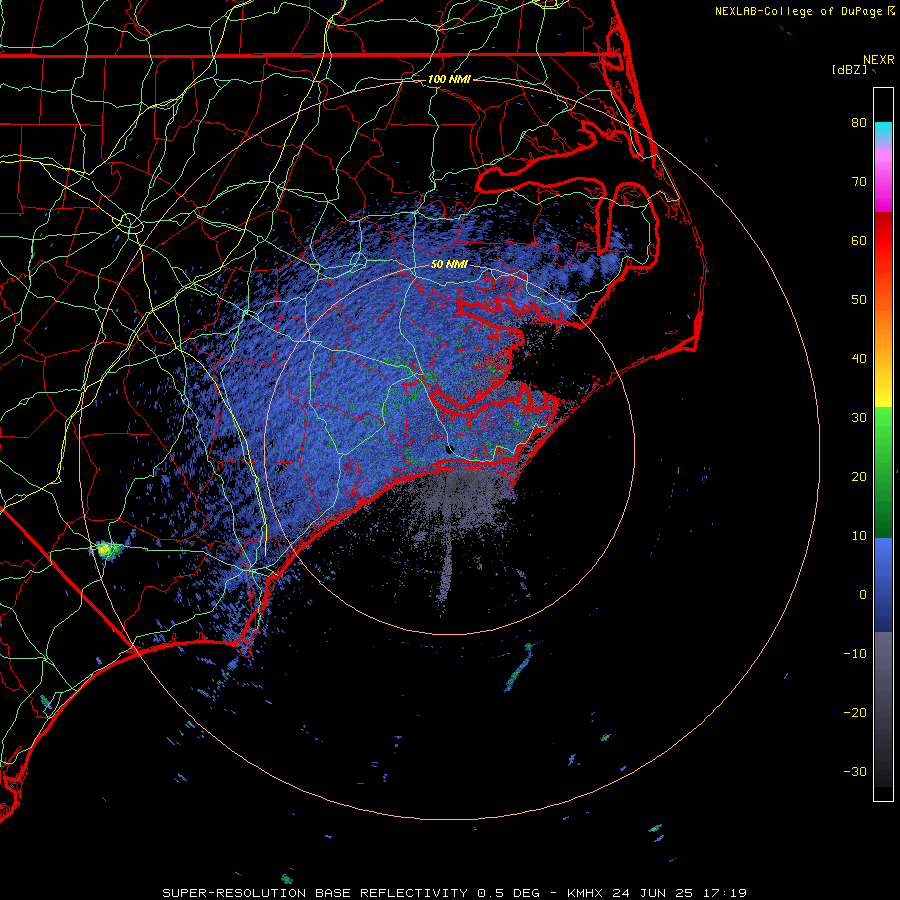Image resolution: width=900 pixels, height=900 pixels.
Task: Click the SUPER-RESOLUTION BASE REFLECTIVITY caption text
Action: (x=315, y=893)
